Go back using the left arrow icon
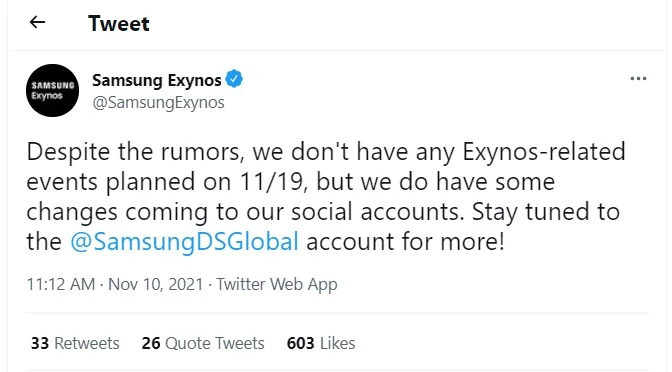 pyautogui.click(x=37, y=22)
